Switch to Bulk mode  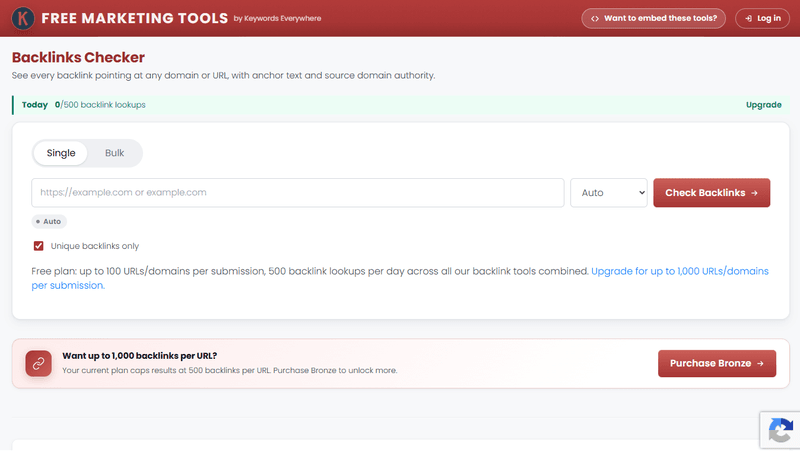coord(114,153)
